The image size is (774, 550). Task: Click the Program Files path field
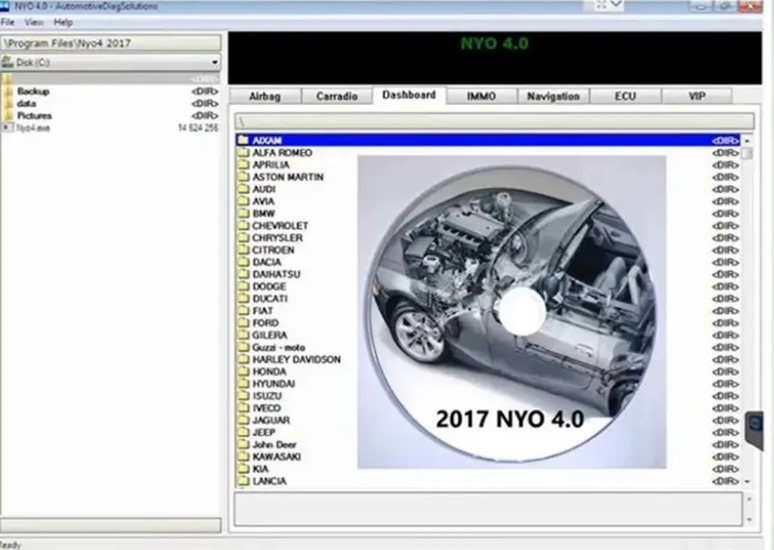coord(111,43)
